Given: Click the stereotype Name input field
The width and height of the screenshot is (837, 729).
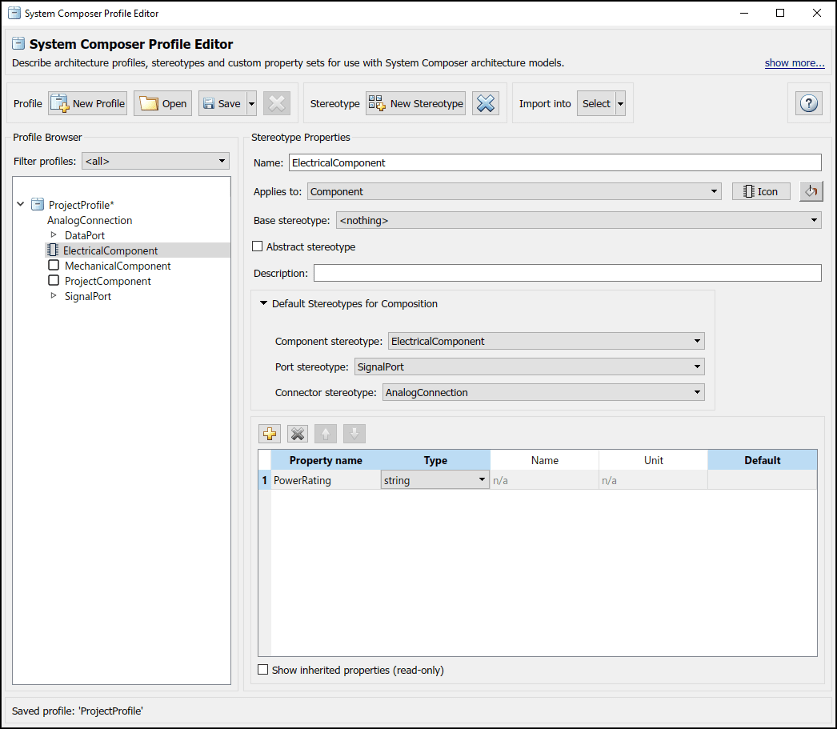Looking at the screenshot, I should (x=555, y=163).
